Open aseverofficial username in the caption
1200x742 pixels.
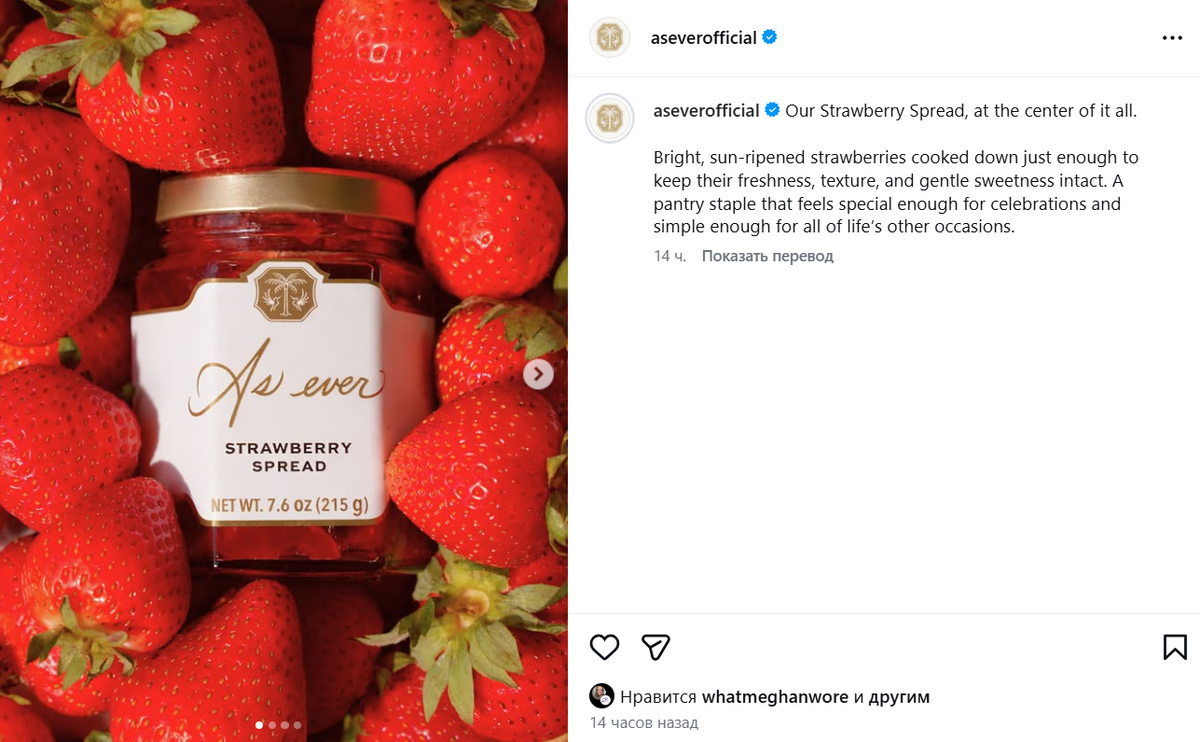(x=706, y=111)
